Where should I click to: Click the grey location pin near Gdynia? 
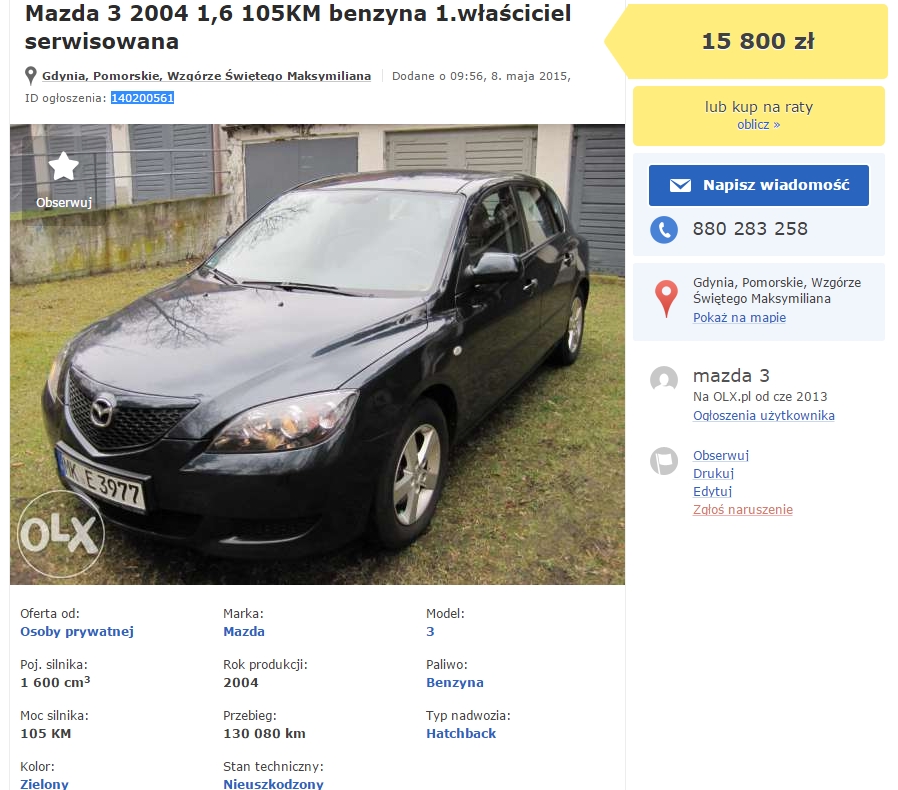[x=31, y=76]
